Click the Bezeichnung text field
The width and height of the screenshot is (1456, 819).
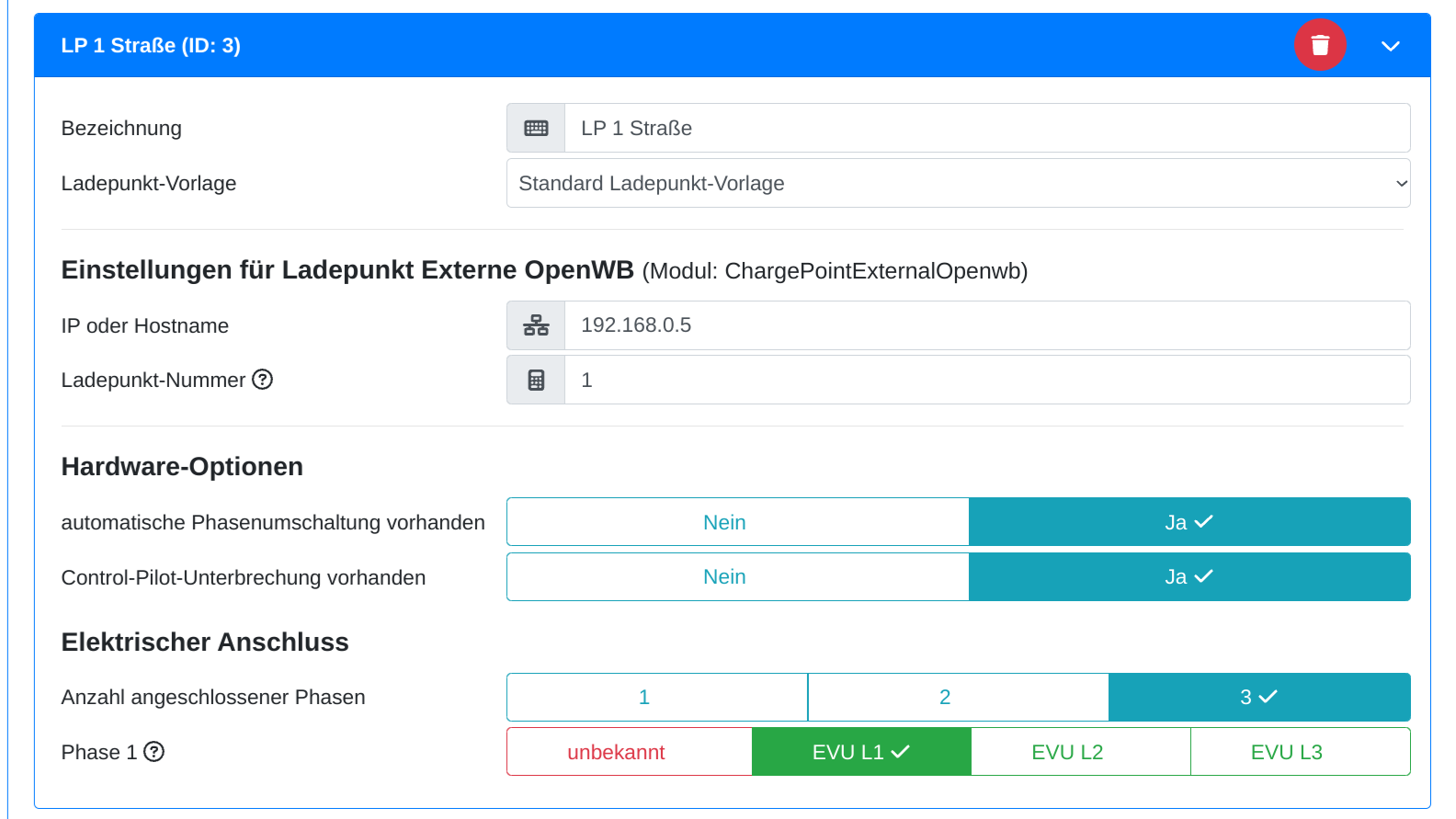[x=986, y=129]
